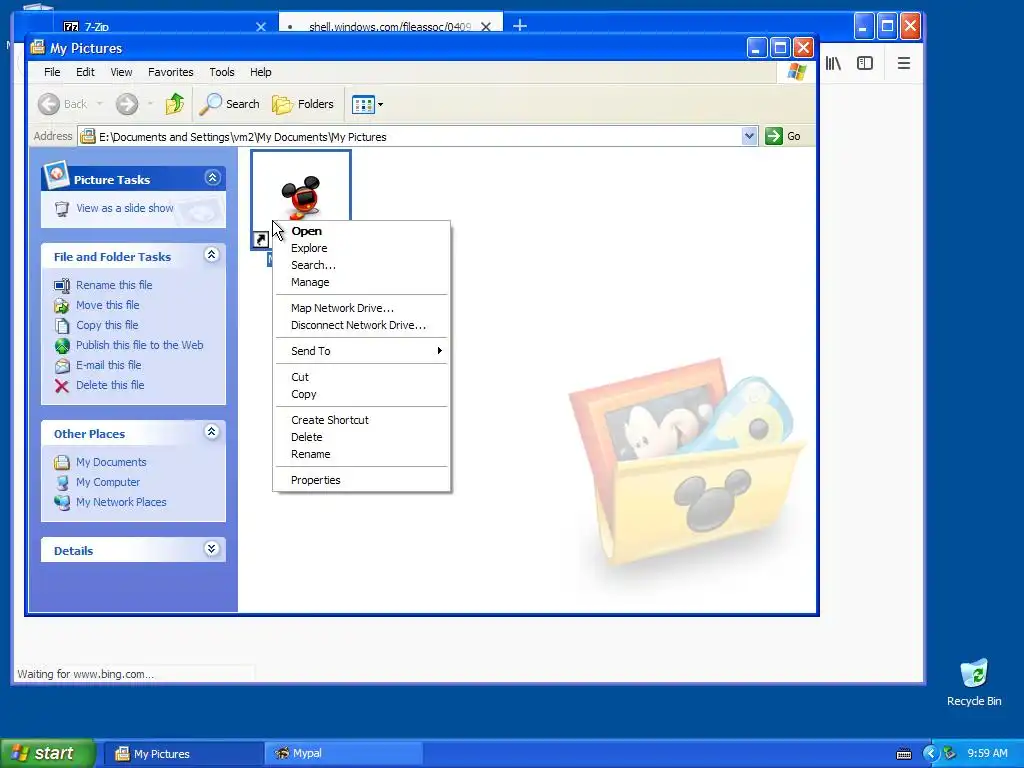This screenshot has height=768, width=1024.
Task: Expand the Details panel
Action: click(212, 549)
